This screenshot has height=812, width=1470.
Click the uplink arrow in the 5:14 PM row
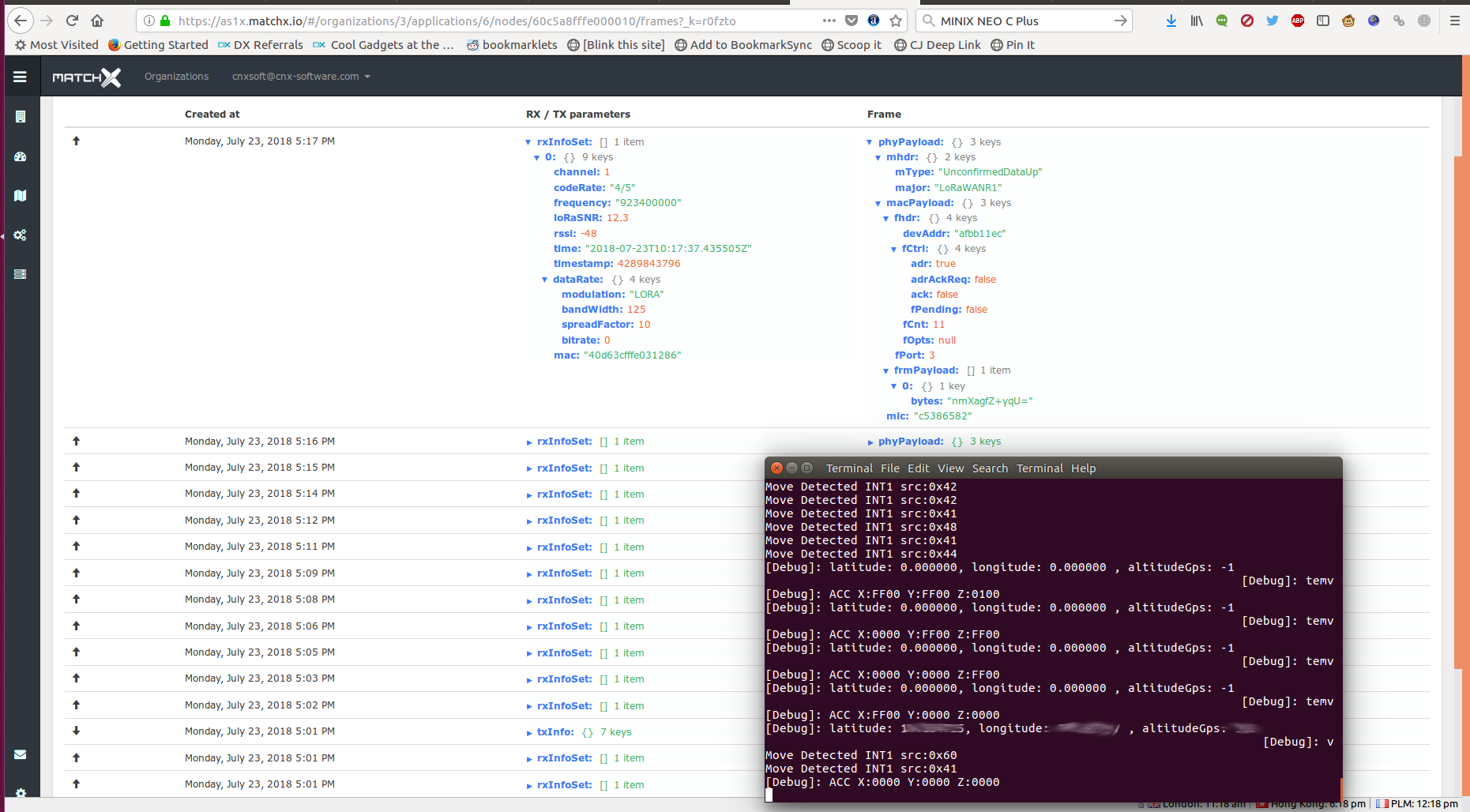coord(77,494)
